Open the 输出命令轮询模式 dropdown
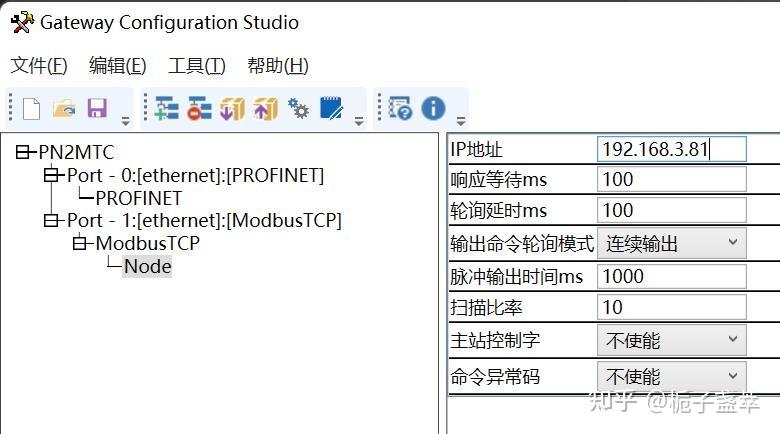 coord(671,243)
